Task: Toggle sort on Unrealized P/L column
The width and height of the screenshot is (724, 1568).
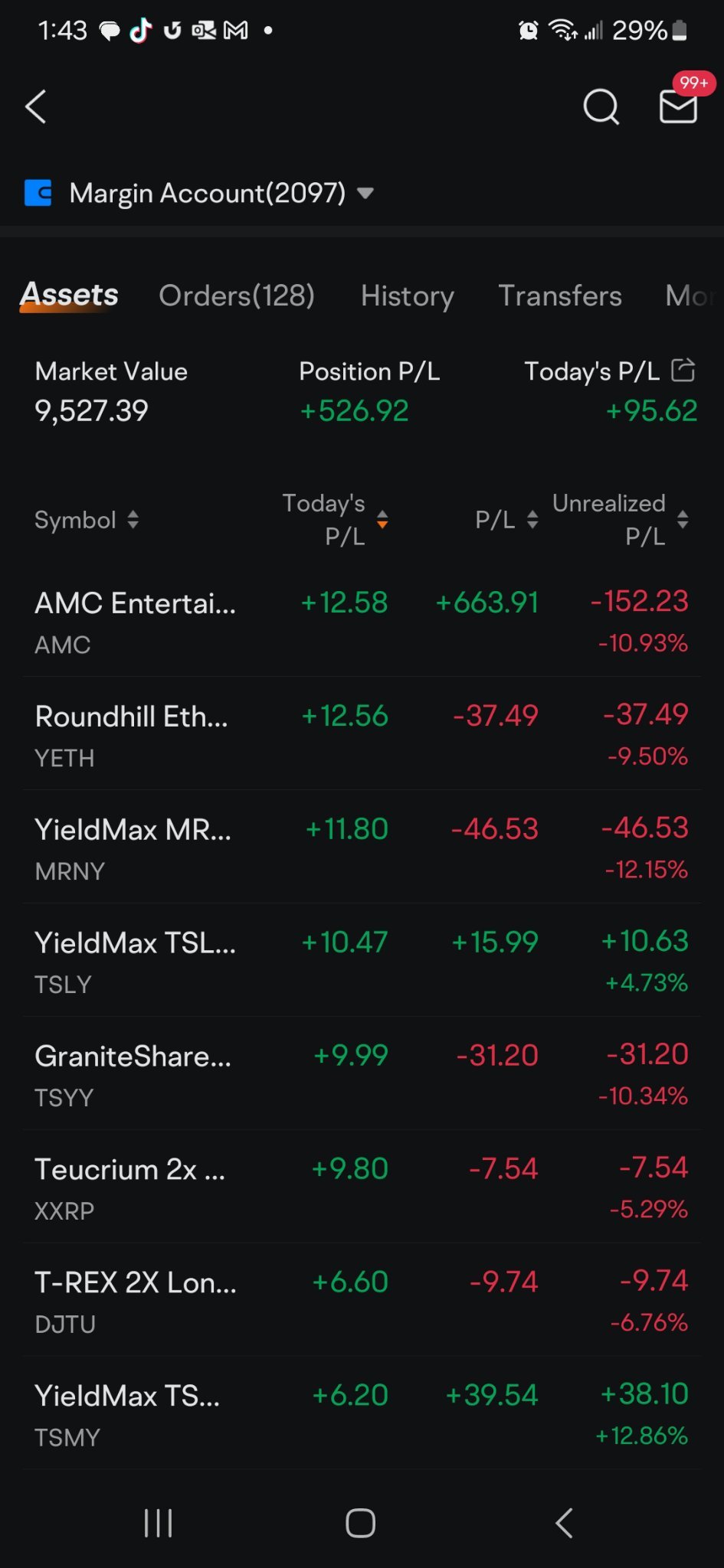Action: coord(621,520)
